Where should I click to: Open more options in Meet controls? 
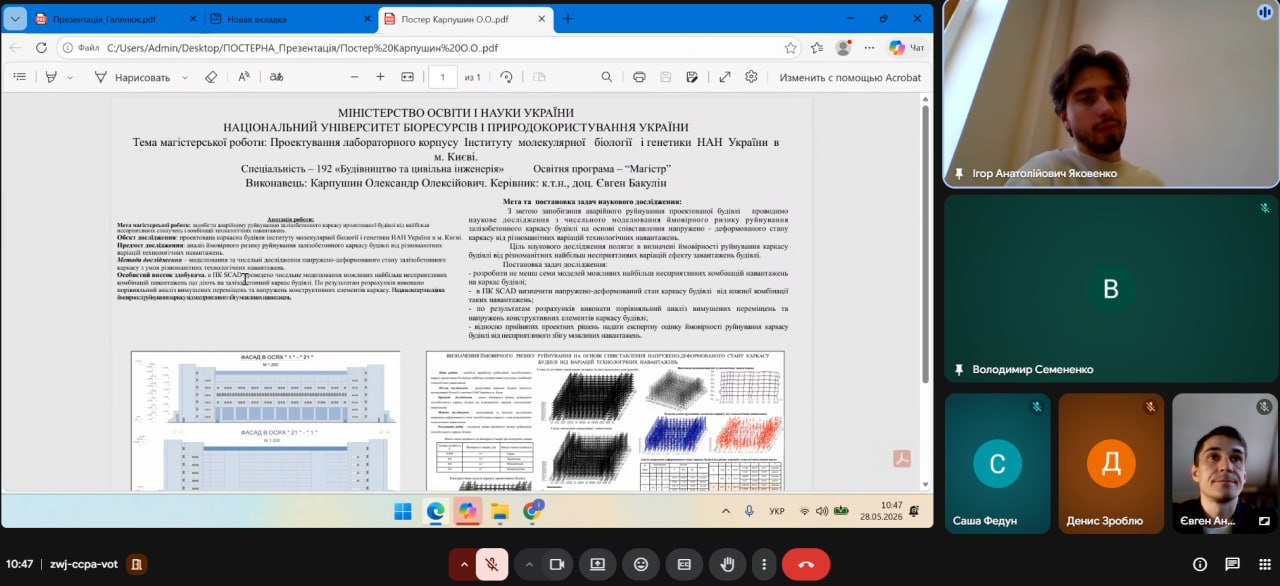[x=763, y=564]
